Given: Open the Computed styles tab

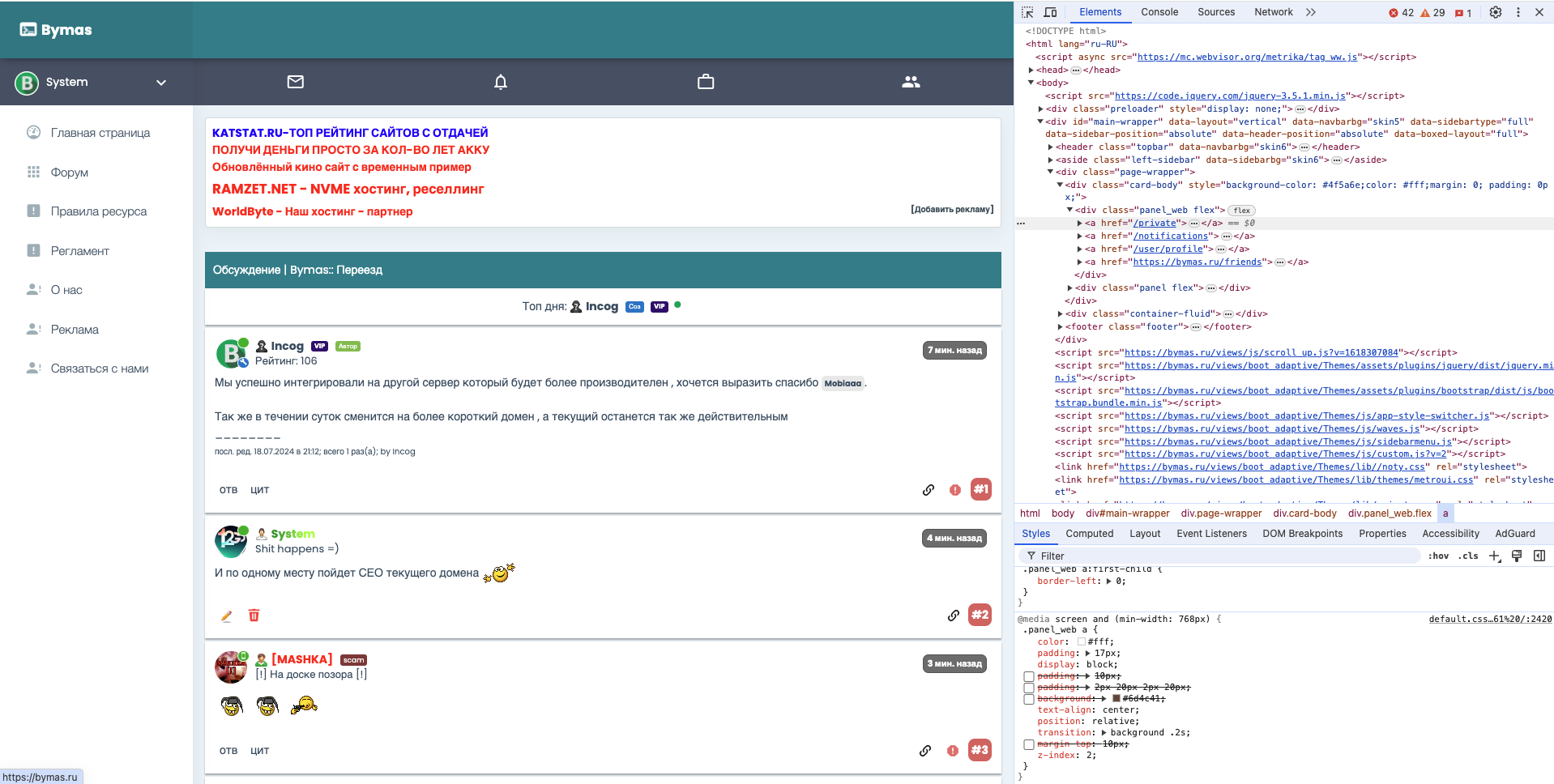Looking at the screenshot, I should (x=1089, y=534).
